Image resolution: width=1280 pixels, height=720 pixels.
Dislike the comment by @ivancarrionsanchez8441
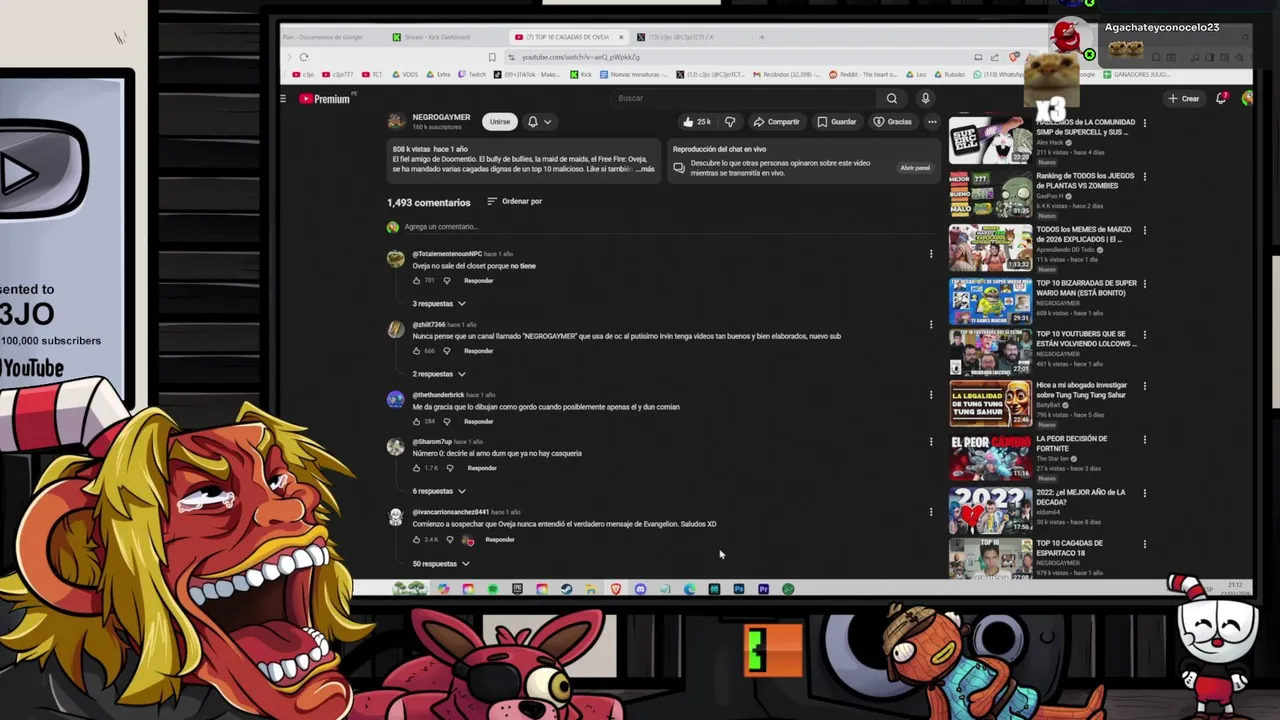point(449,539)
